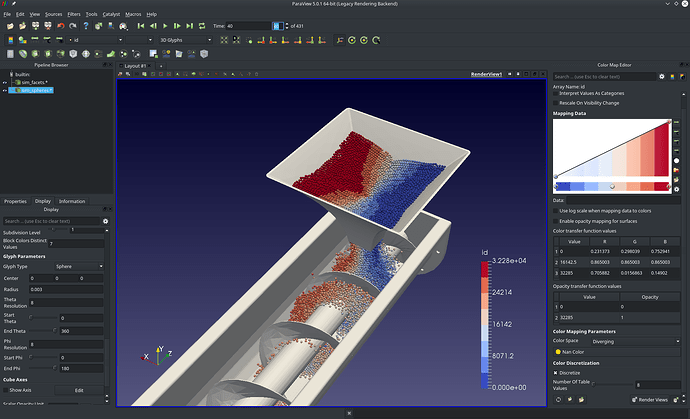690x419 pixels.
Task: Click the advanced gear in Properties search
Action: click(x=106, y=220)
